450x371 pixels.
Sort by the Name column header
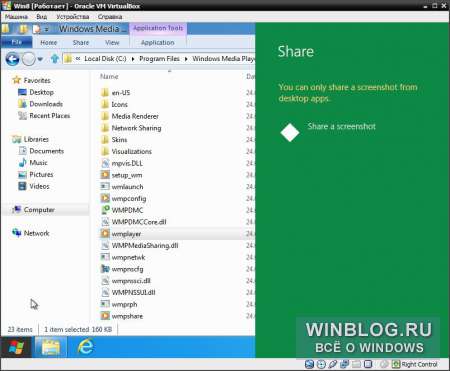click(109, 77)
